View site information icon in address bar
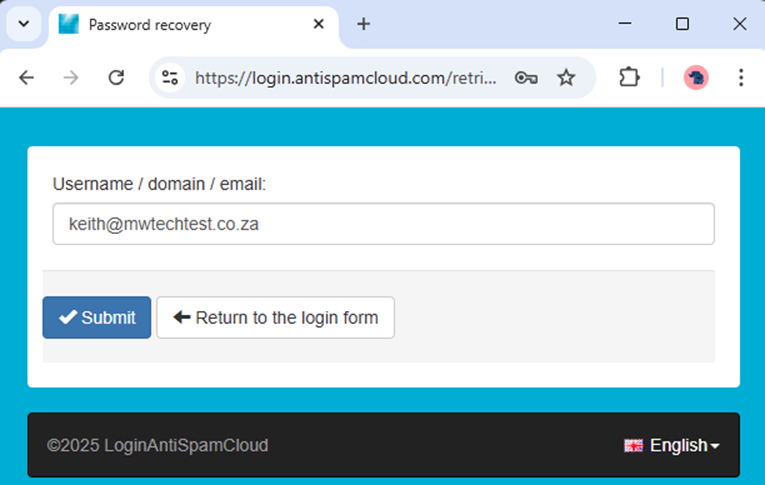 pos(171,78)
